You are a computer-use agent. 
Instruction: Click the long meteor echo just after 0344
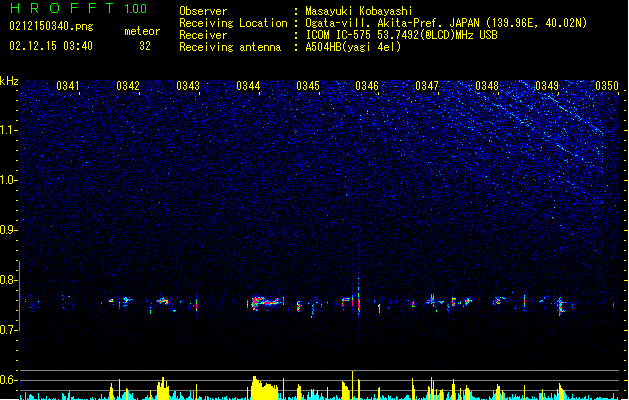pyautogui.click(x=266, y=302)
